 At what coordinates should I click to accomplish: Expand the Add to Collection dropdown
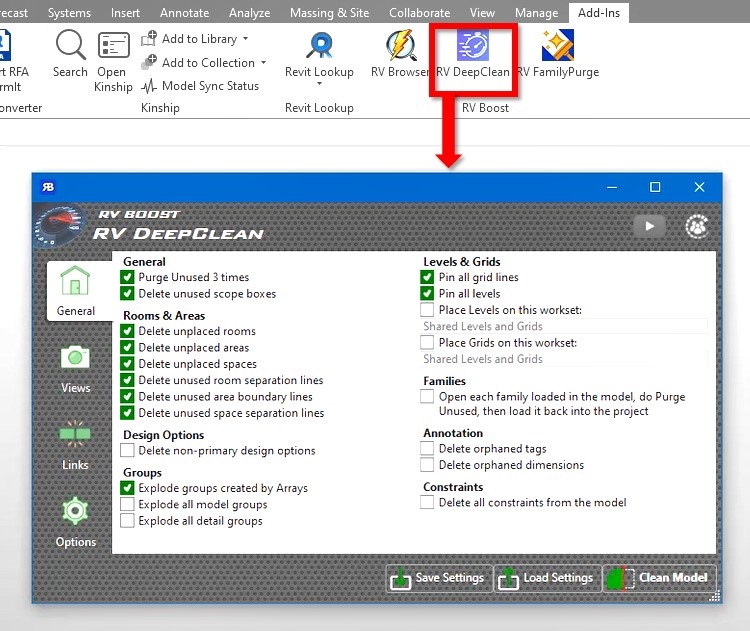click(263, 63)
